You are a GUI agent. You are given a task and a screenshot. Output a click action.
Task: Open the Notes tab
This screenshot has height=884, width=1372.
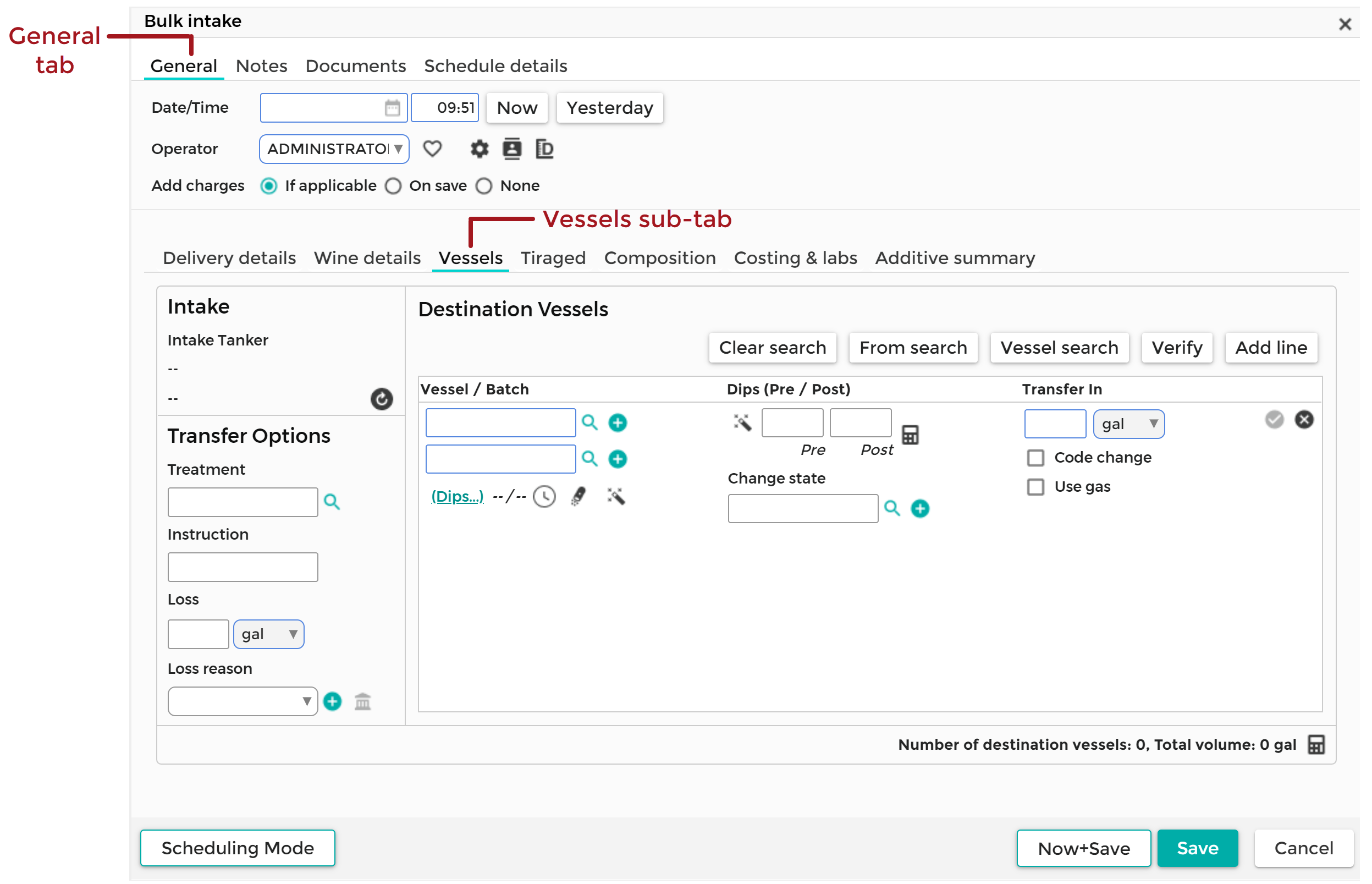(261, 66)
